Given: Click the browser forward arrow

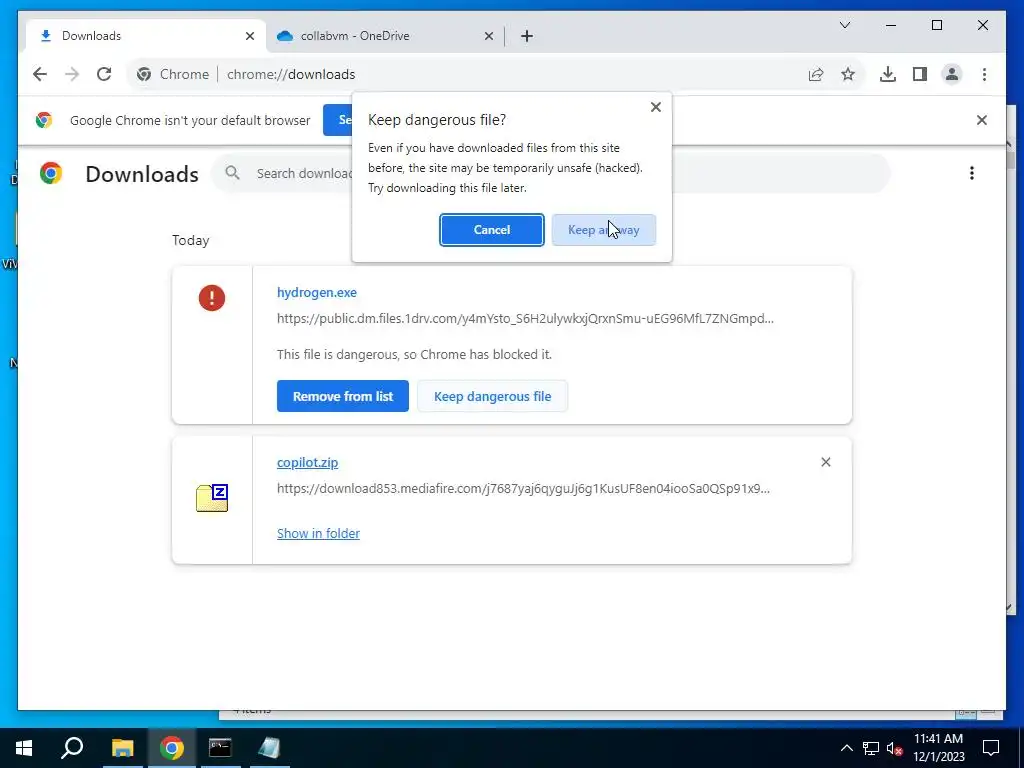Looking at the screenshot, I should [x=72, y=74].
